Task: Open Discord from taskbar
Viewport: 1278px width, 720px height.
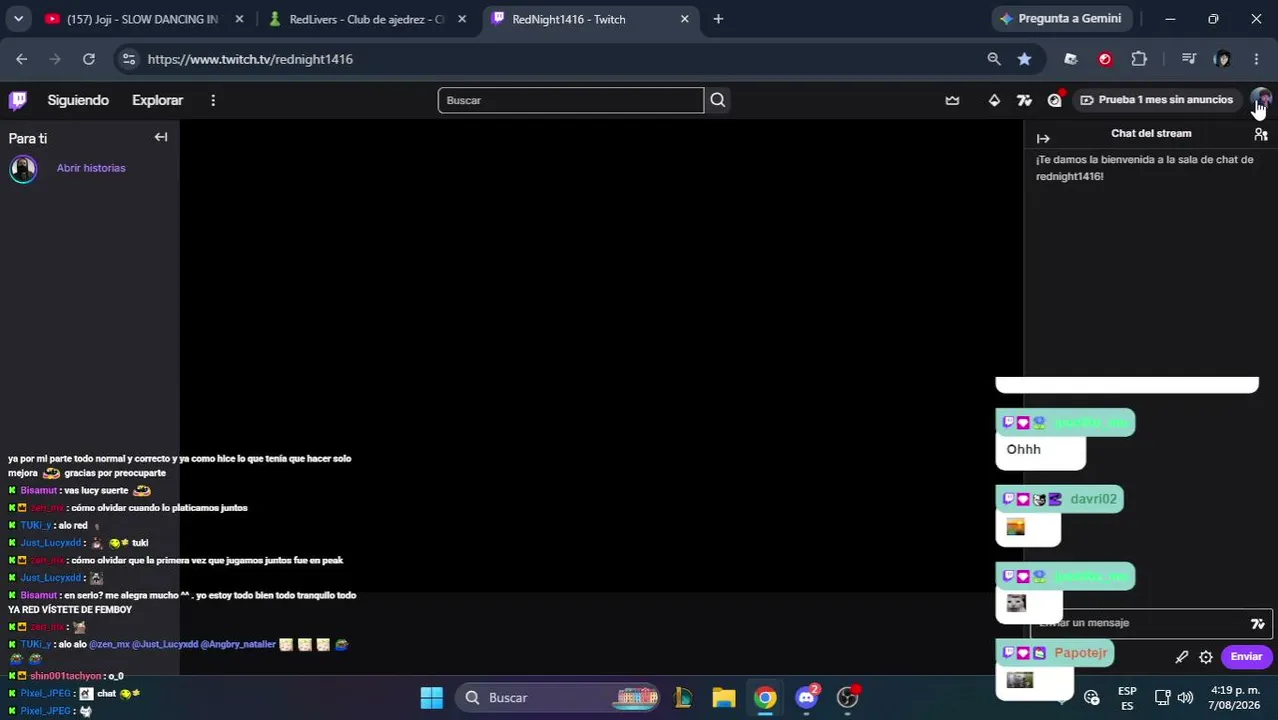Action: (x=806, y=698)
